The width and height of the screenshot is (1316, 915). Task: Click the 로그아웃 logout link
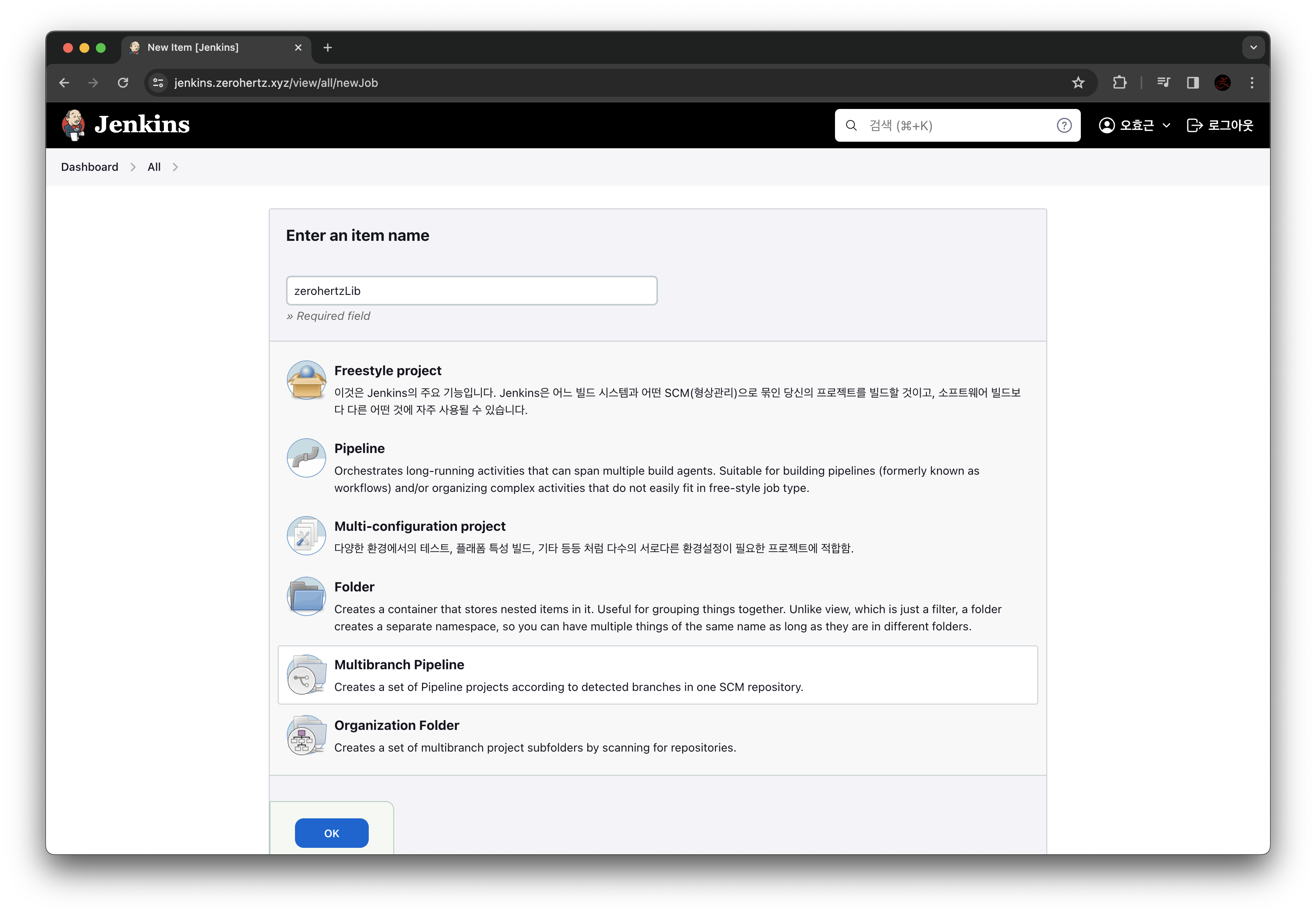click(1220, 125)
